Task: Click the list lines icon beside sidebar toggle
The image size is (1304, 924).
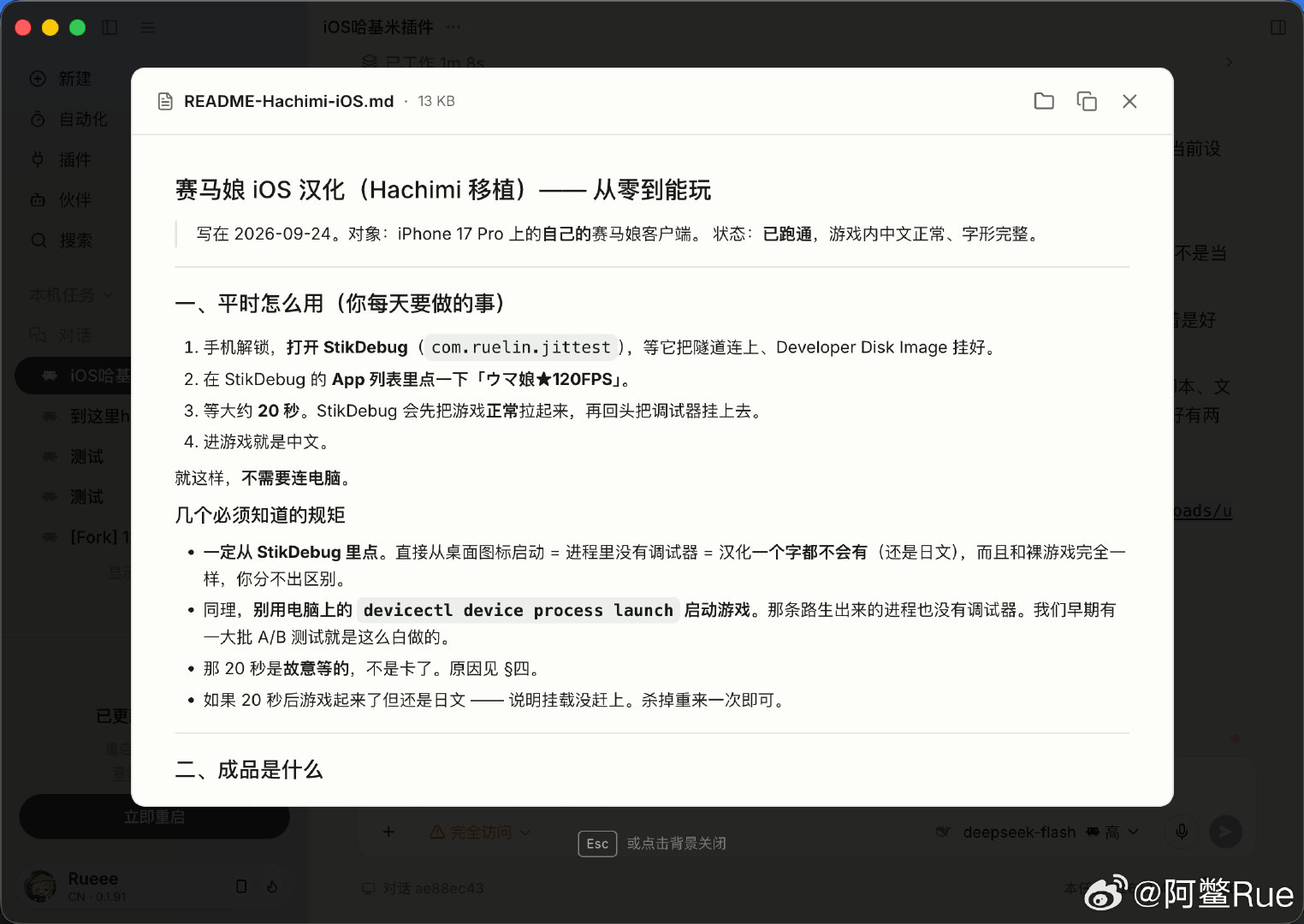Action: tap(147, 27)
